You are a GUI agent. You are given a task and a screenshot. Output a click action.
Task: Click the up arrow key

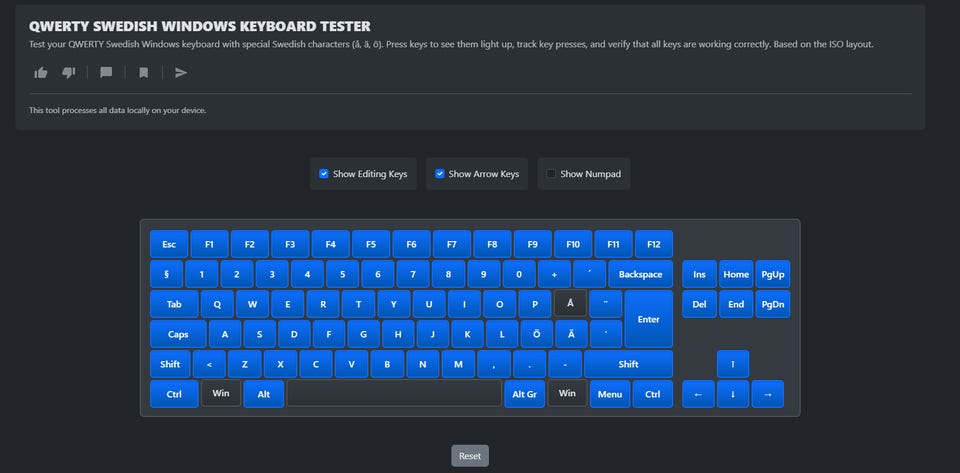click(733, 364)
